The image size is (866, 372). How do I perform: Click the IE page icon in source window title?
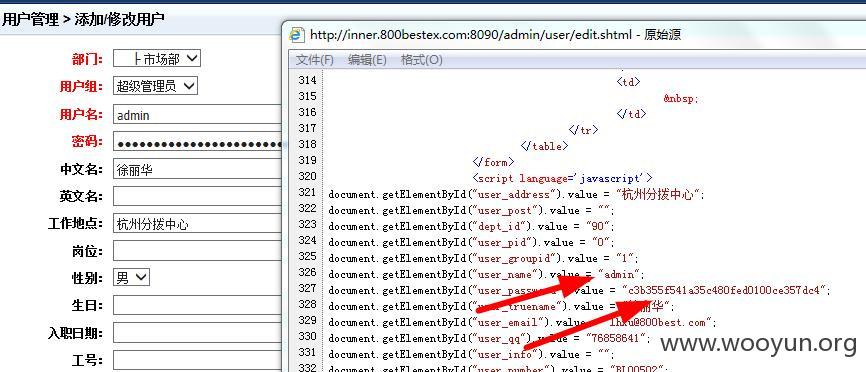pyautogui.click(x=297, y=35)
